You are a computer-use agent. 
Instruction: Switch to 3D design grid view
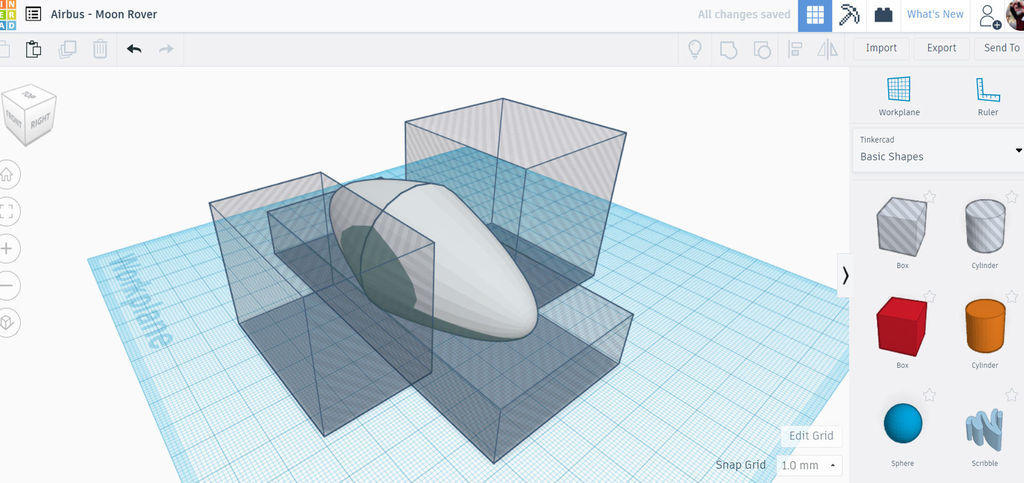815,16
